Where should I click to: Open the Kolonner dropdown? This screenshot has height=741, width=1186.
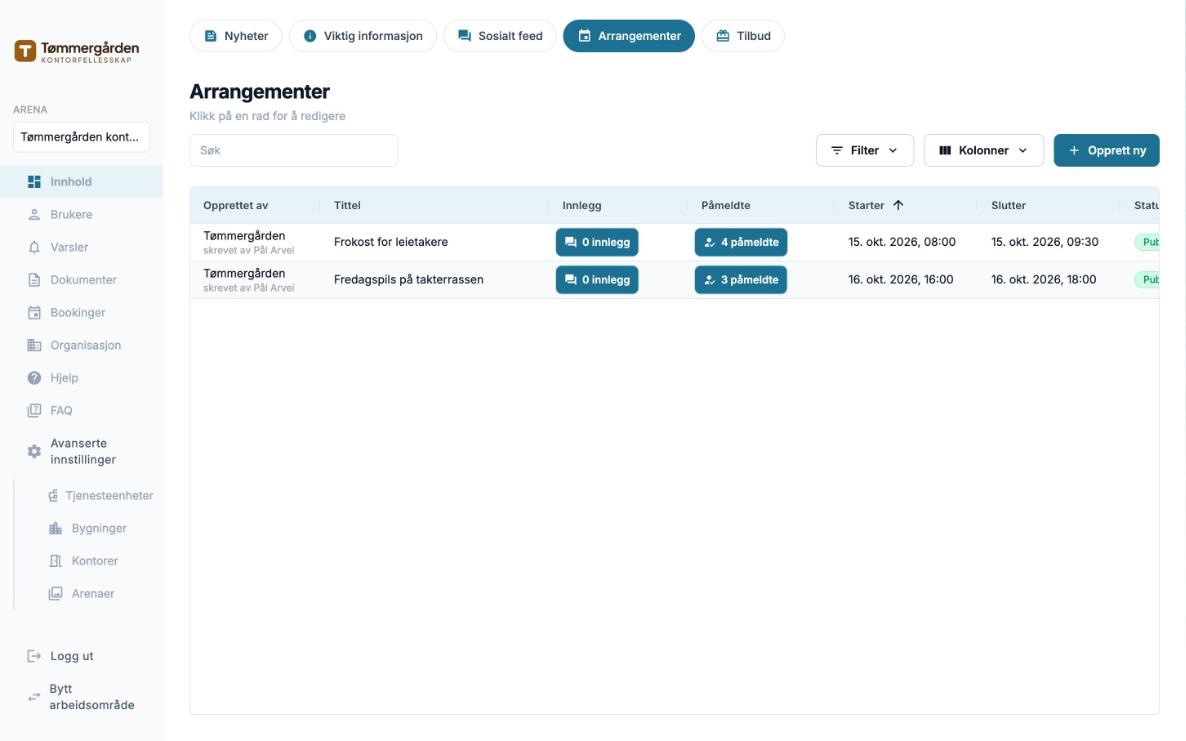coord(983,150)
